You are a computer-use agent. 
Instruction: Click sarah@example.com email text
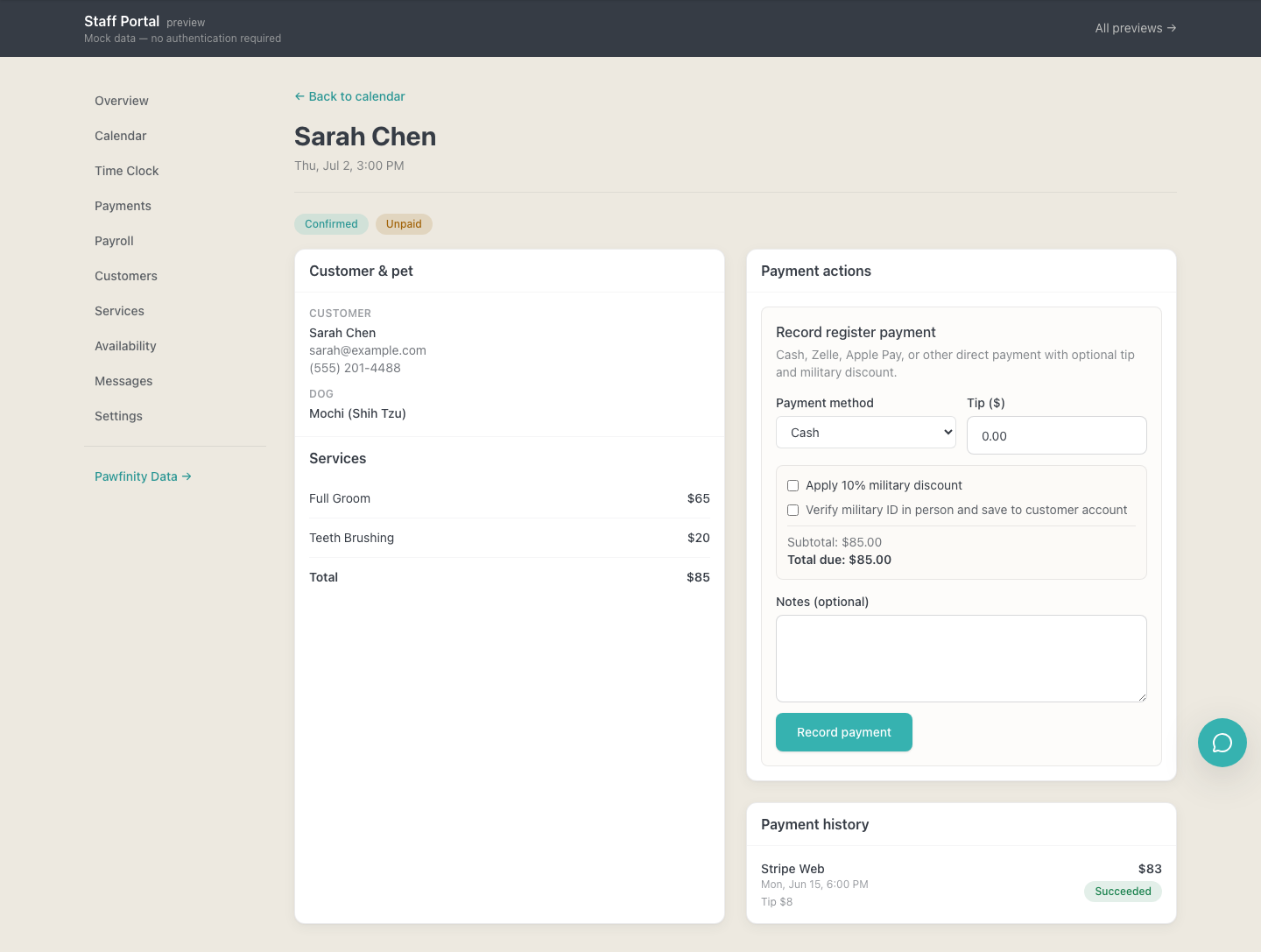(x=368, y=350)
